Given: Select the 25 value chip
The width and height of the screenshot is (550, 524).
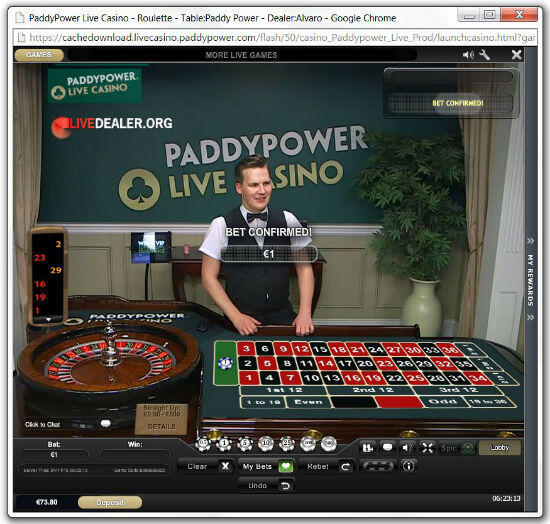Looking at the screenshot, I should tap(287, 444).
